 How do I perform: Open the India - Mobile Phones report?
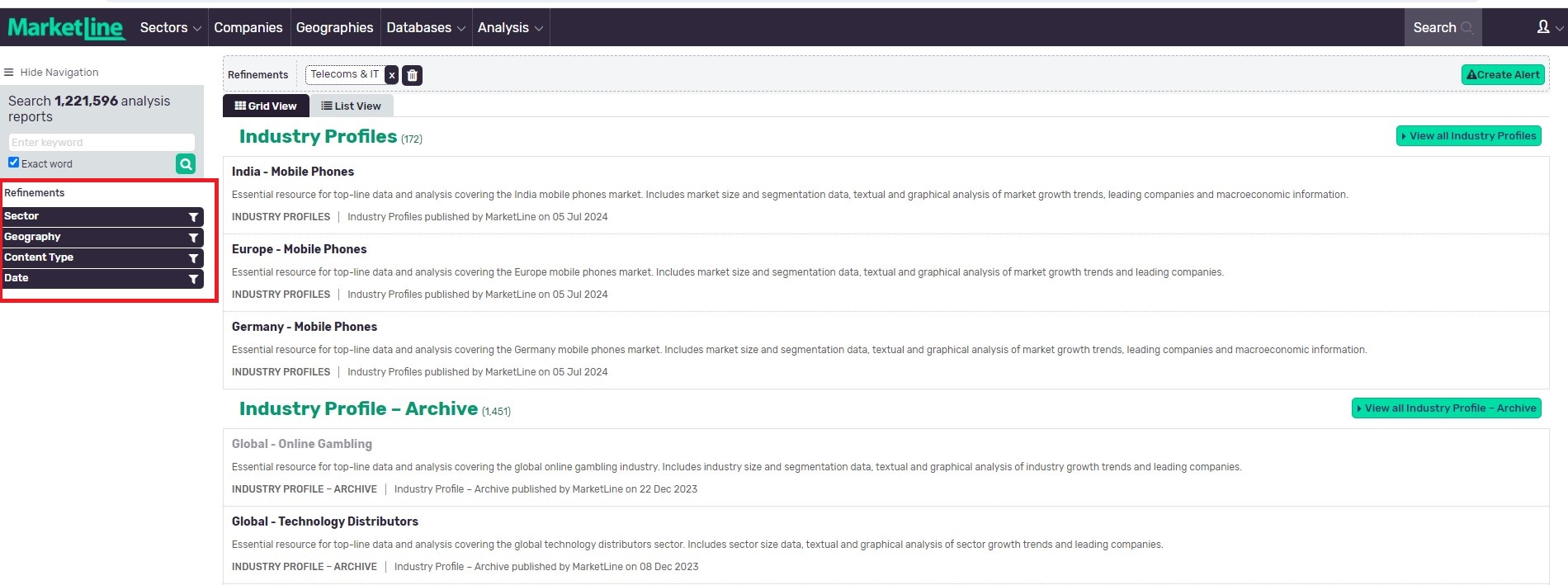click(292, 172)
